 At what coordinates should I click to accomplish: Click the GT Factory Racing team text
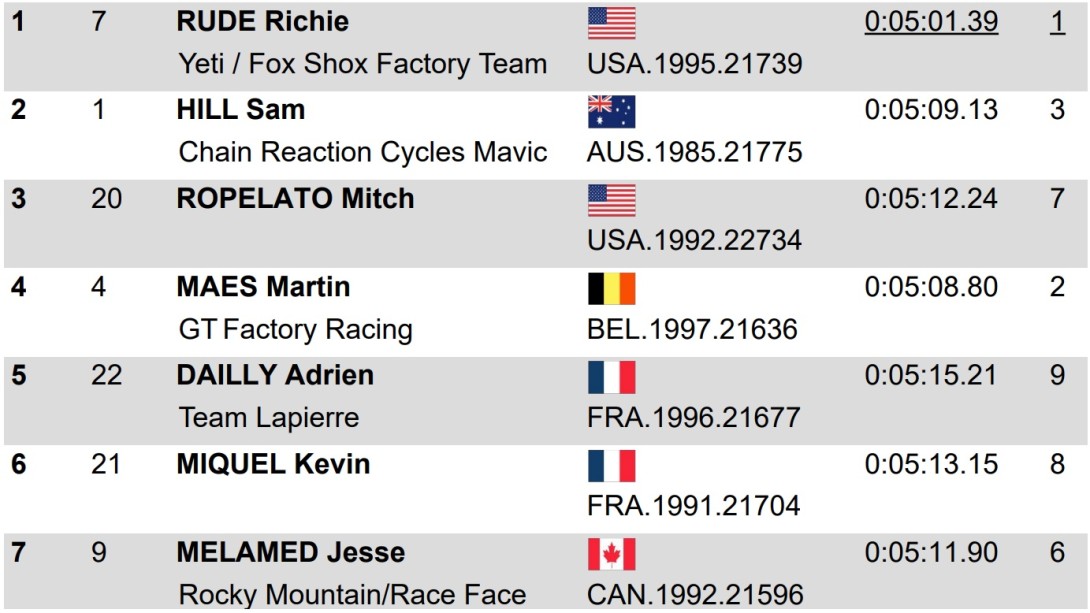click(295, 329)
